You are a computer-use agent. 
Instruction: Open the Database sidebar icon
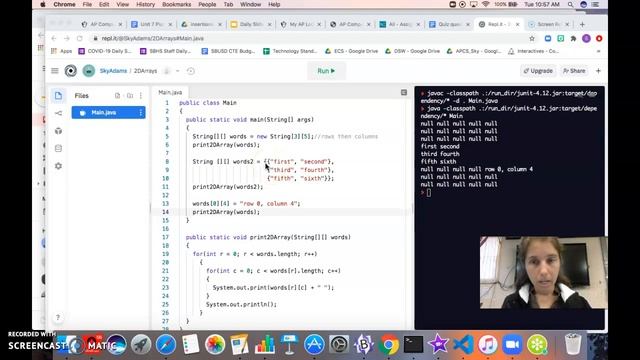click(x=58, y=148)
